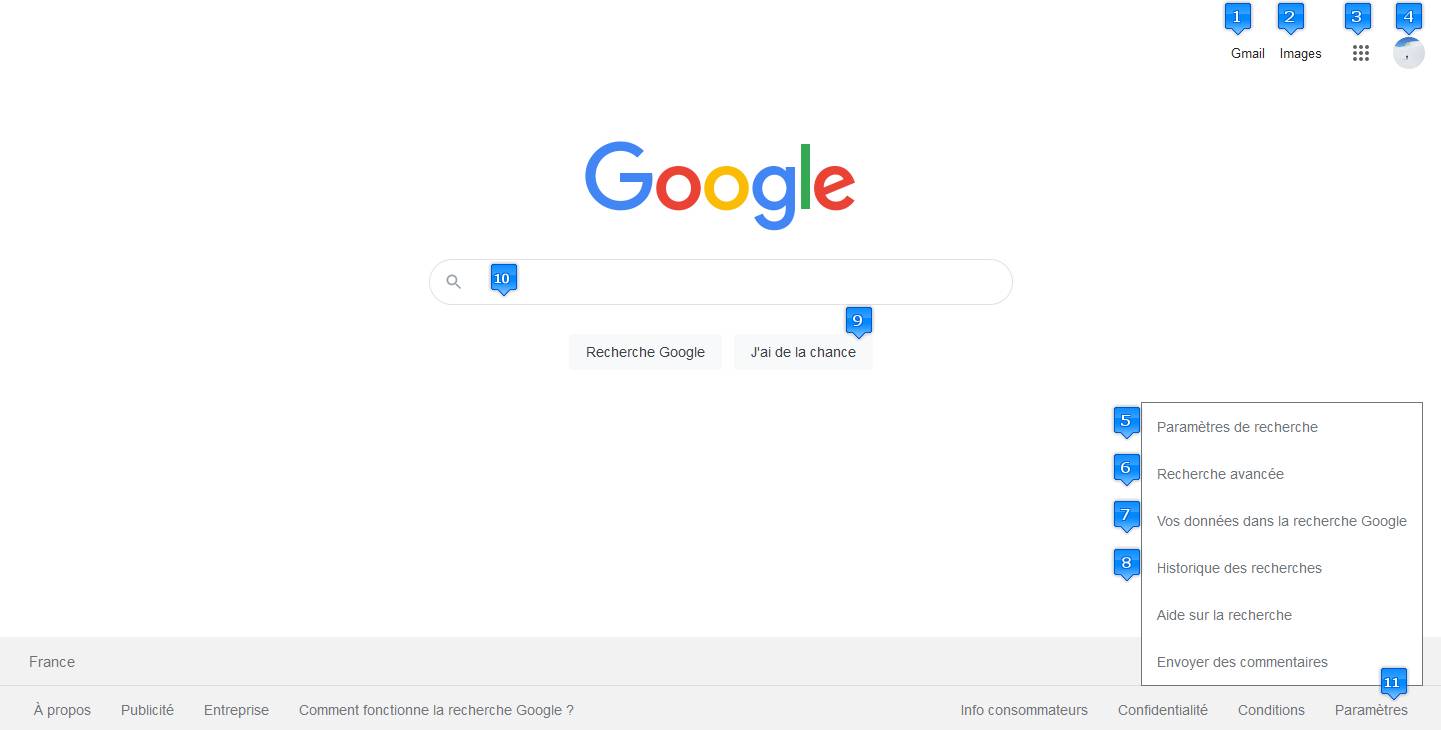
Task: Open the Publicité footer link
Action: 147,710
